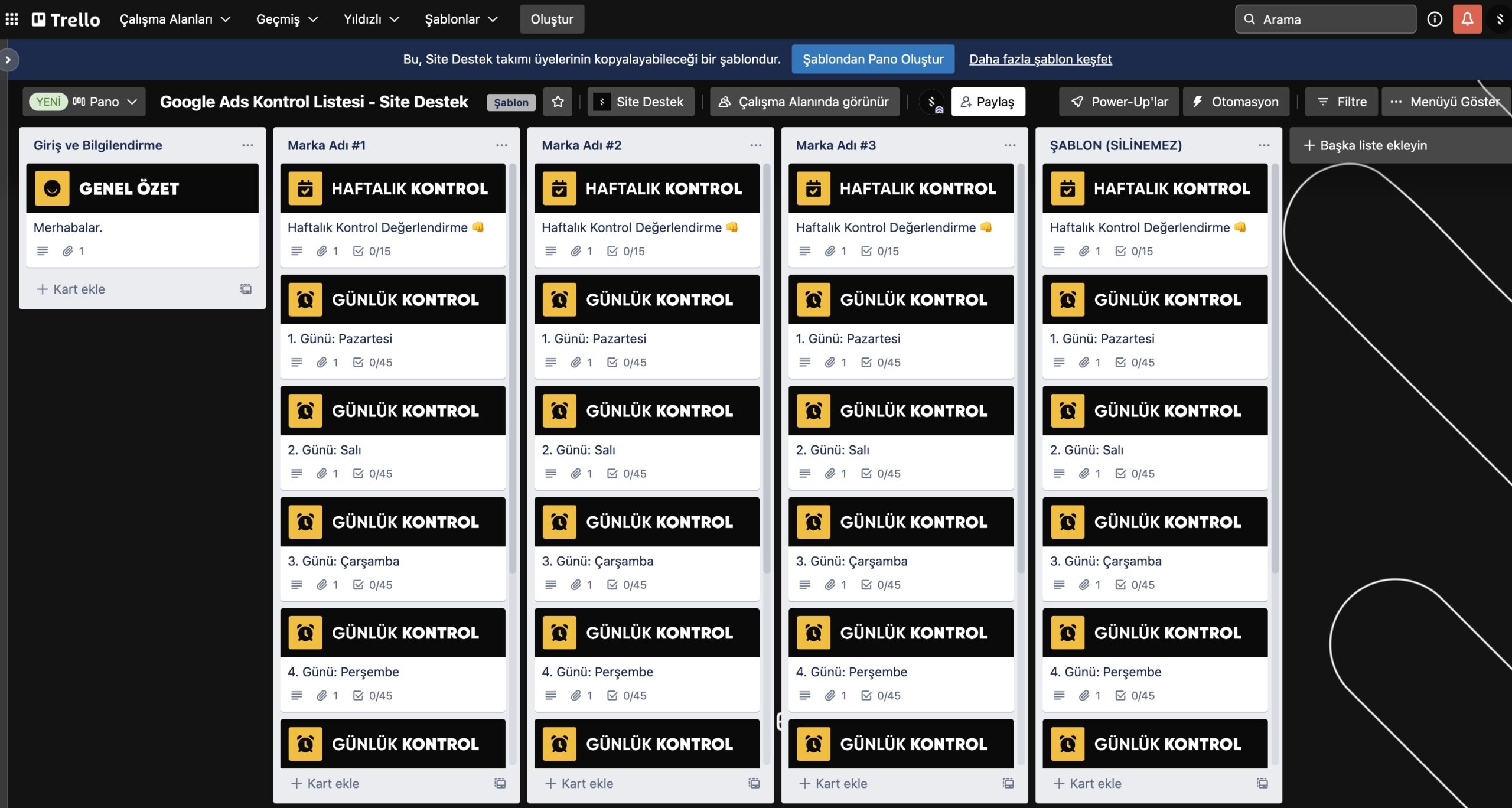Open the Filtre menu
The height and width of the screenshot is (808, 1512).
[1341, 102]
